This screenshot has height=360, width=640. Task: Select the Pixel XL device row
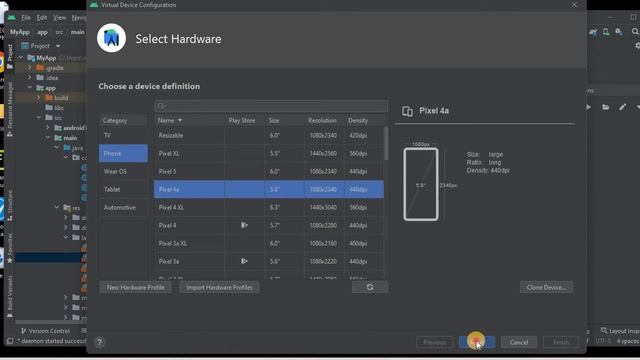[x=269, y=153]
